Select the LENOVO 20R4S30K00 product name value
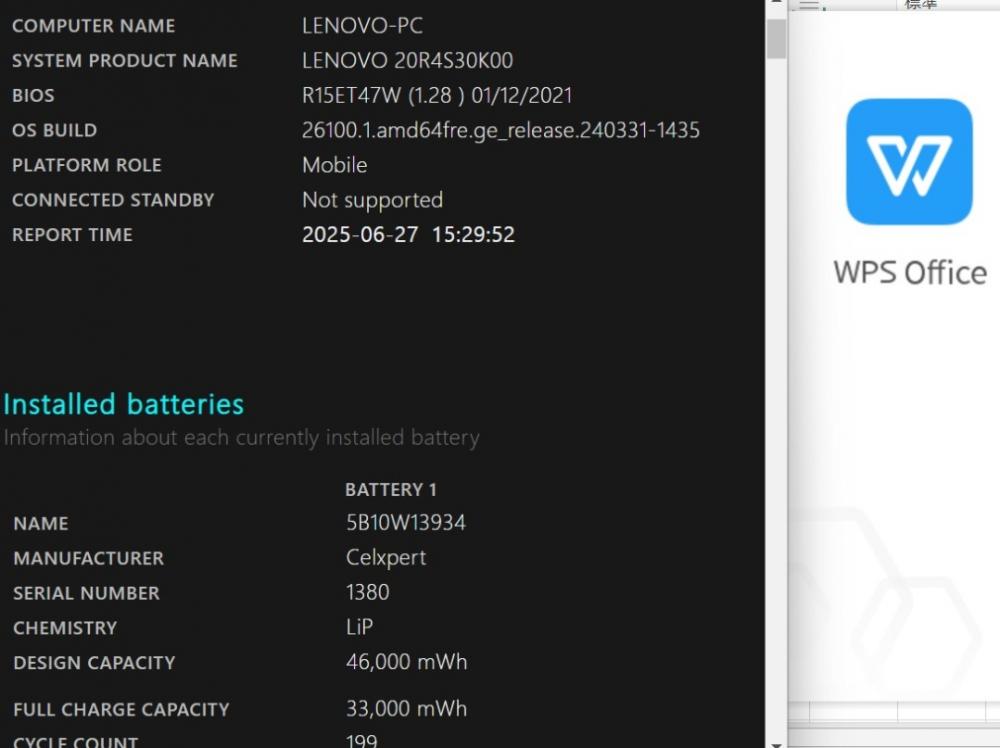Image resolution: width=1000 pixels, height=748 pixels. pyautogui.click(x=407, y=61)
